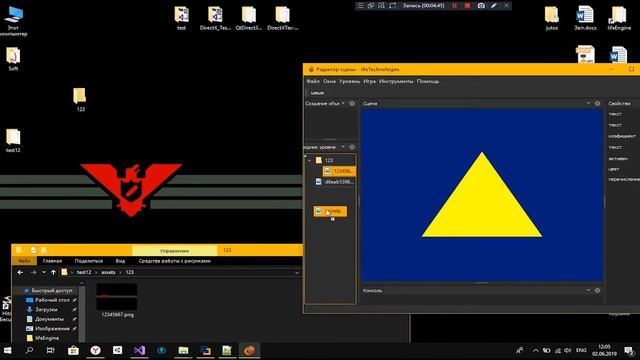Open dropdown arrow of level explorer panel

point(343,147)
